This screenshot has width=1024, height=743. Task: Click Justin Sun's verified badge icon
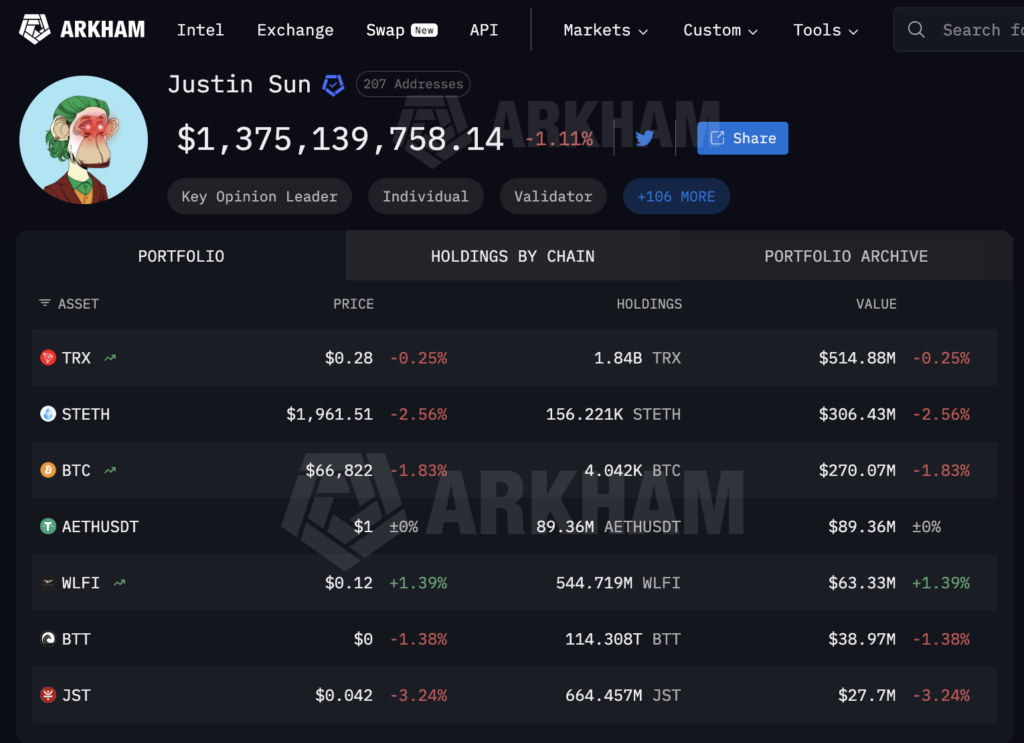[333, 84]
